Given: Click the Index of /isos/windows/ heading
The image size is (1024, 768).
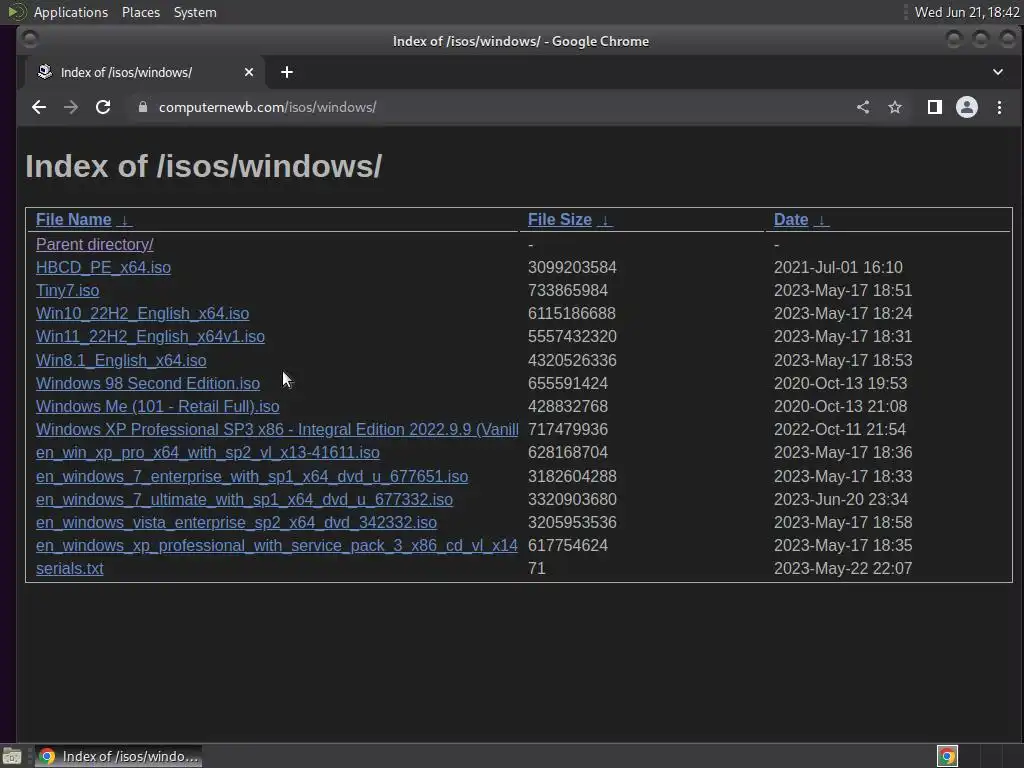Looking at the screenshot, I should 204,166.
